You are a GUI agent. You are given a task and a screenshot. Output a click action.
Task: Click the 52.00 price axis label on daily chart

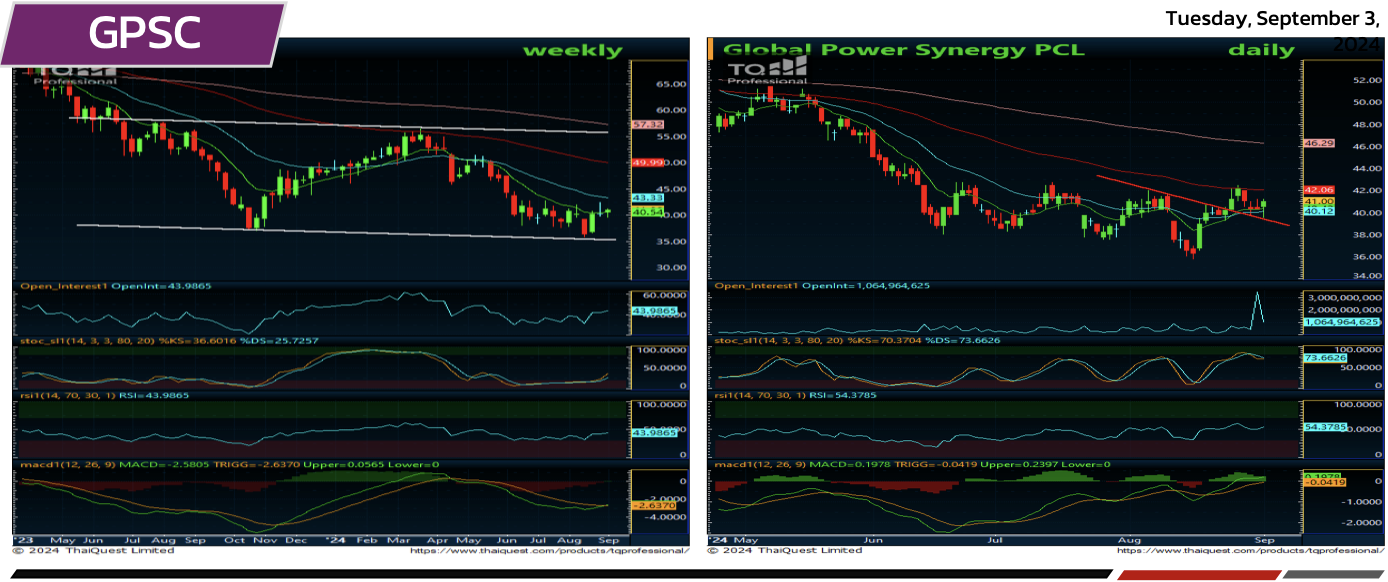click(1366, 80)
